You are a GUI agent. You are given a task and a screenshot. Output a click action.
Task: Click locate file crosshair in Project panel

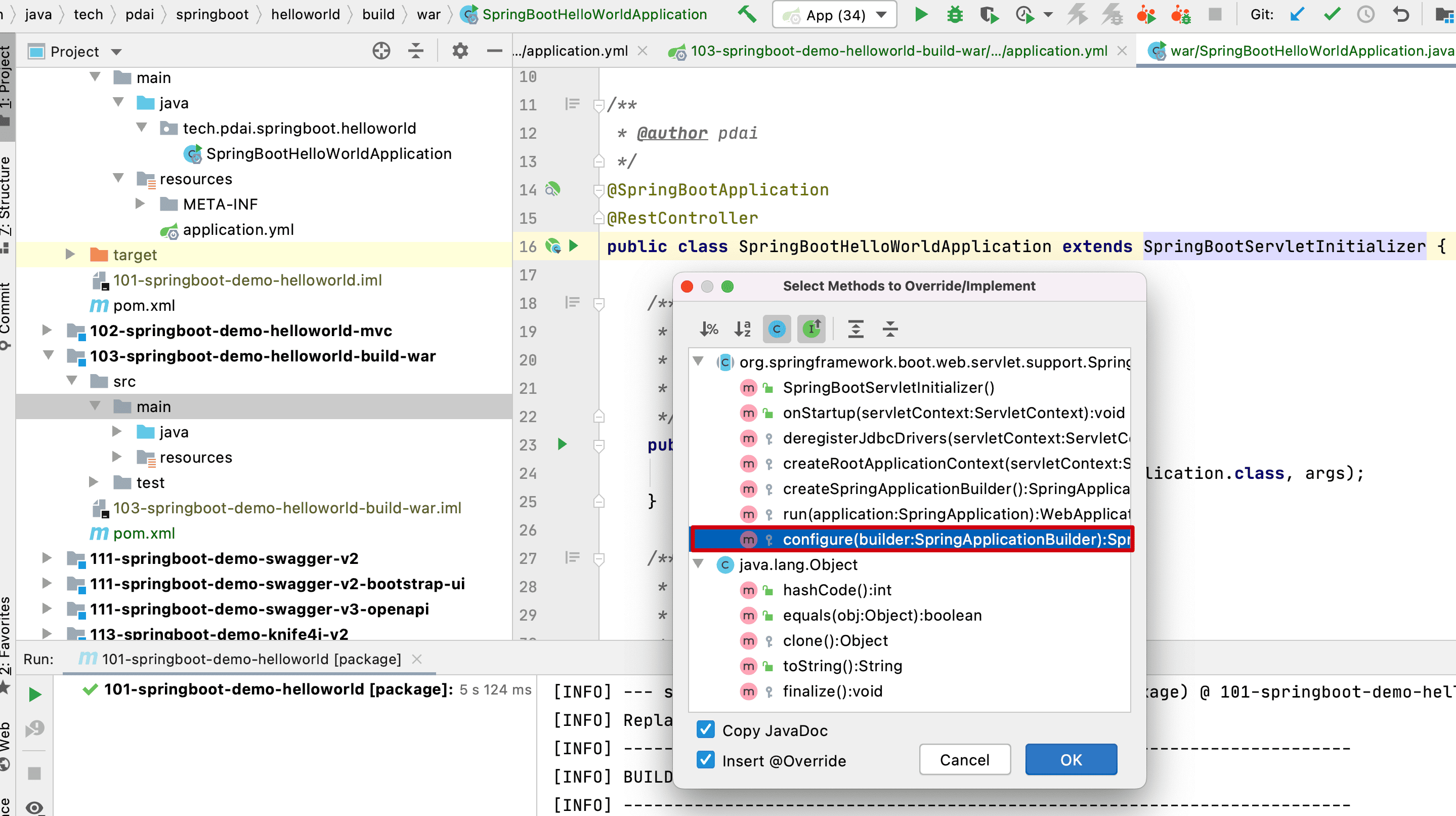pyautogui.click(x=381, y=51)
